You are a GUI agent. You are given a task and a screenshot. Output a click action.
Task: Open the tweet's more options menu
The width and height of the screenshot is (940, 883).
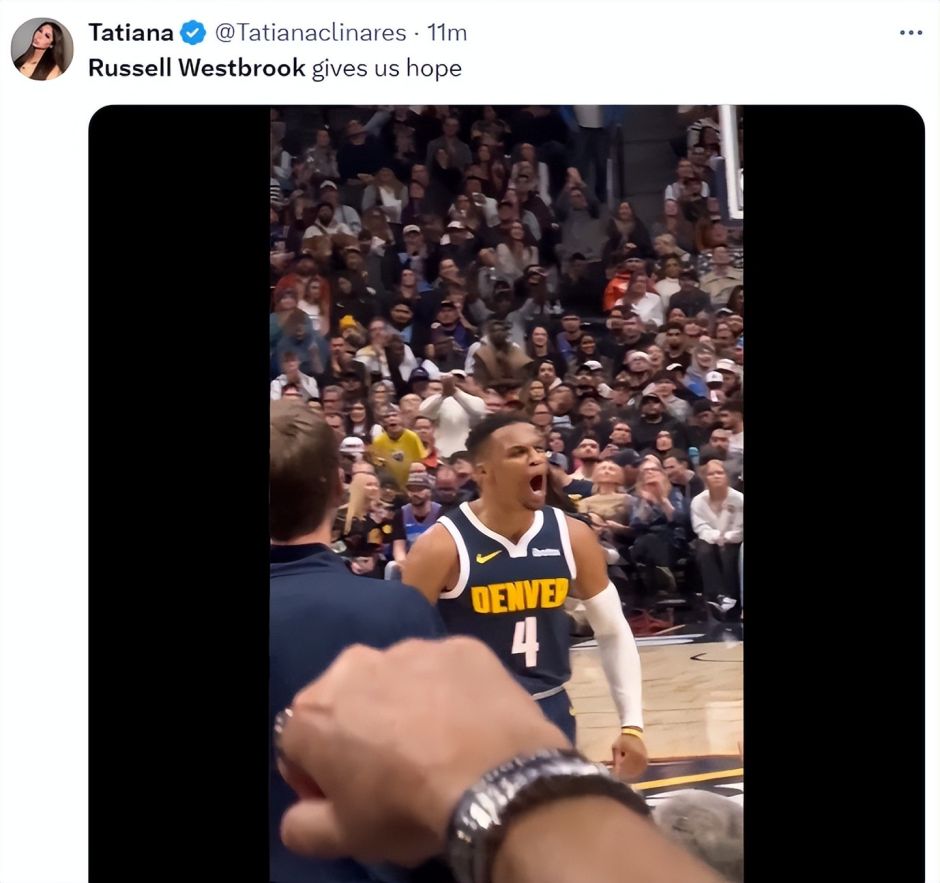(910, 32)
